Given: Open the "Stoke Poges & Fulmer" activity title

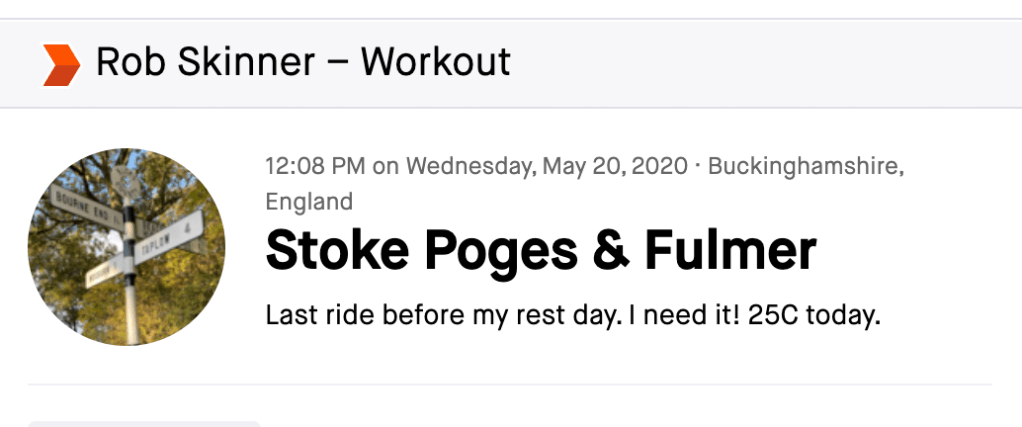Looking at the screenshot, I should pyautogui.click(x=541, y=252).
